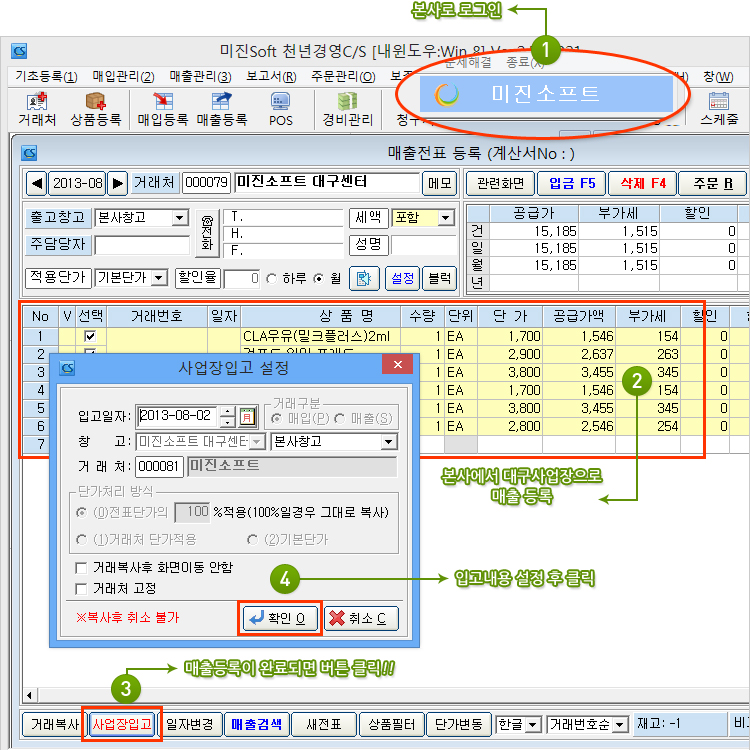Open the 경비관리 expense management icon
This screenshot has height=750, width=750.
348,110
